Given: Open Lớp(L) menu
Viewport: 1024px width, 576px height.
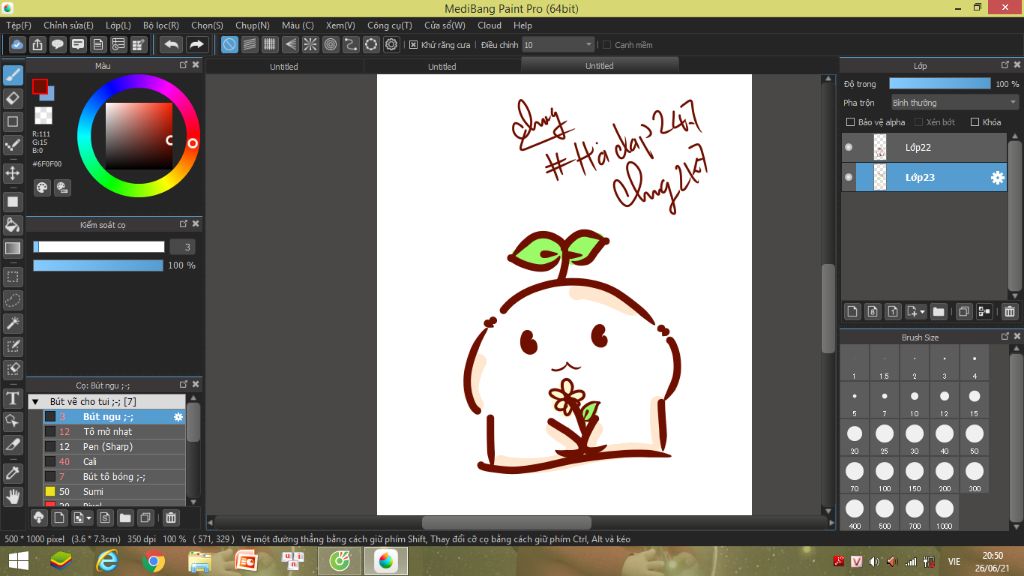Looking at the screenshot, I should click(118, 25).
